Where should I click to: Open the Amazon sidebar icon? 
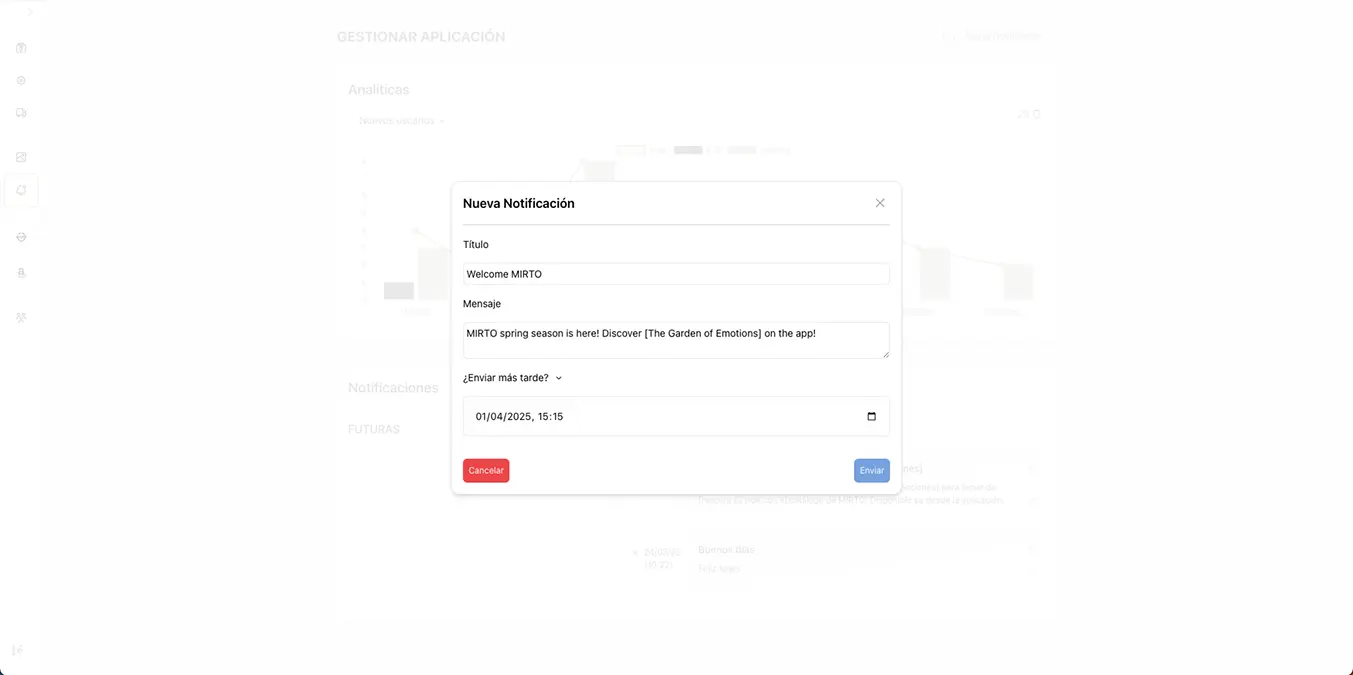[21, 272]
